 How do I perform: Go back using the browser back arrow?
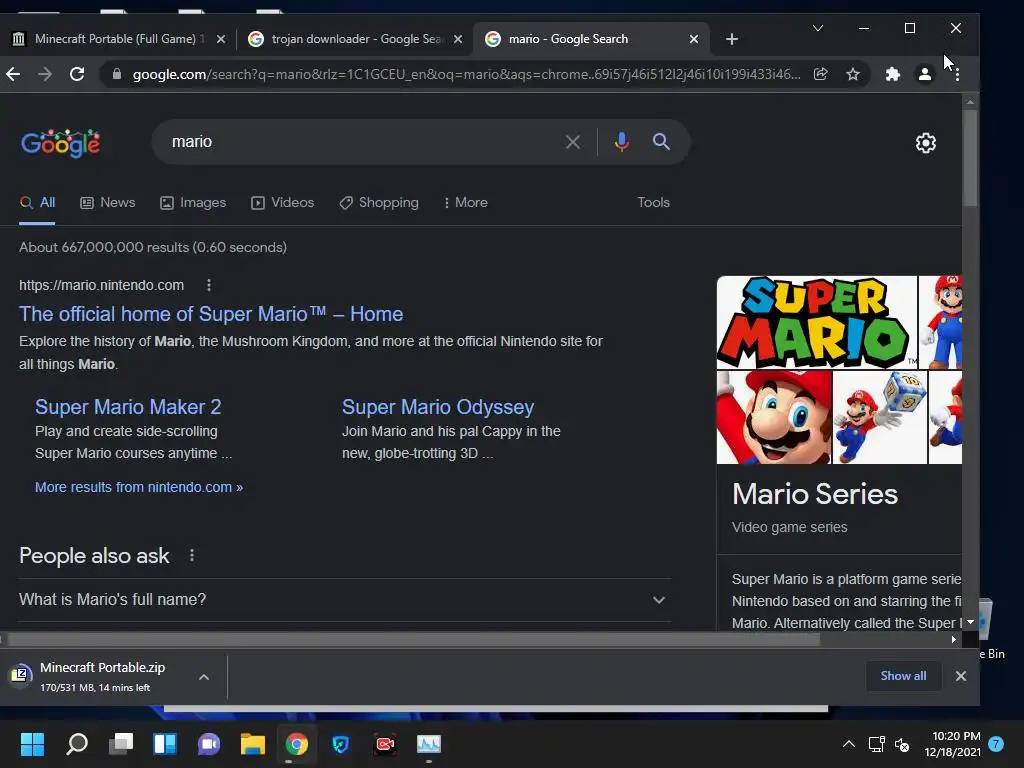tap(13, 74)
